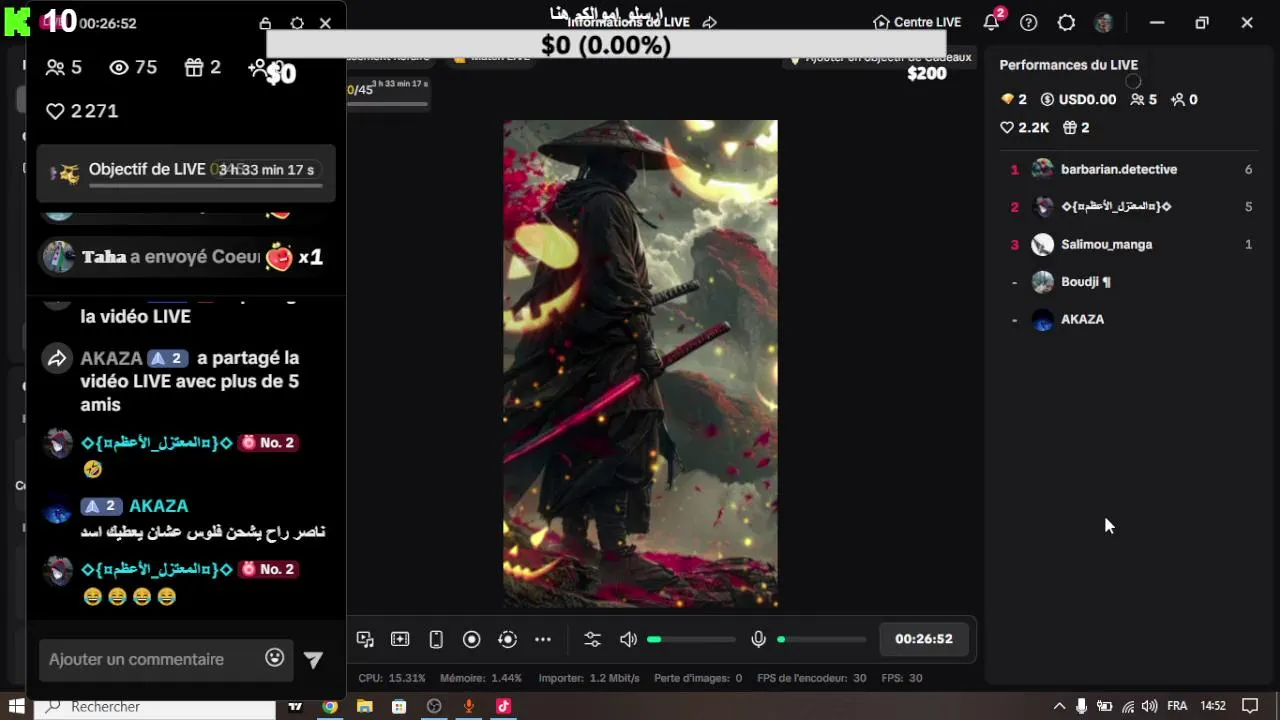Select barbarian.detective in viewer ranking
Screen dimensions: 1280x720
click(1131, 169)
